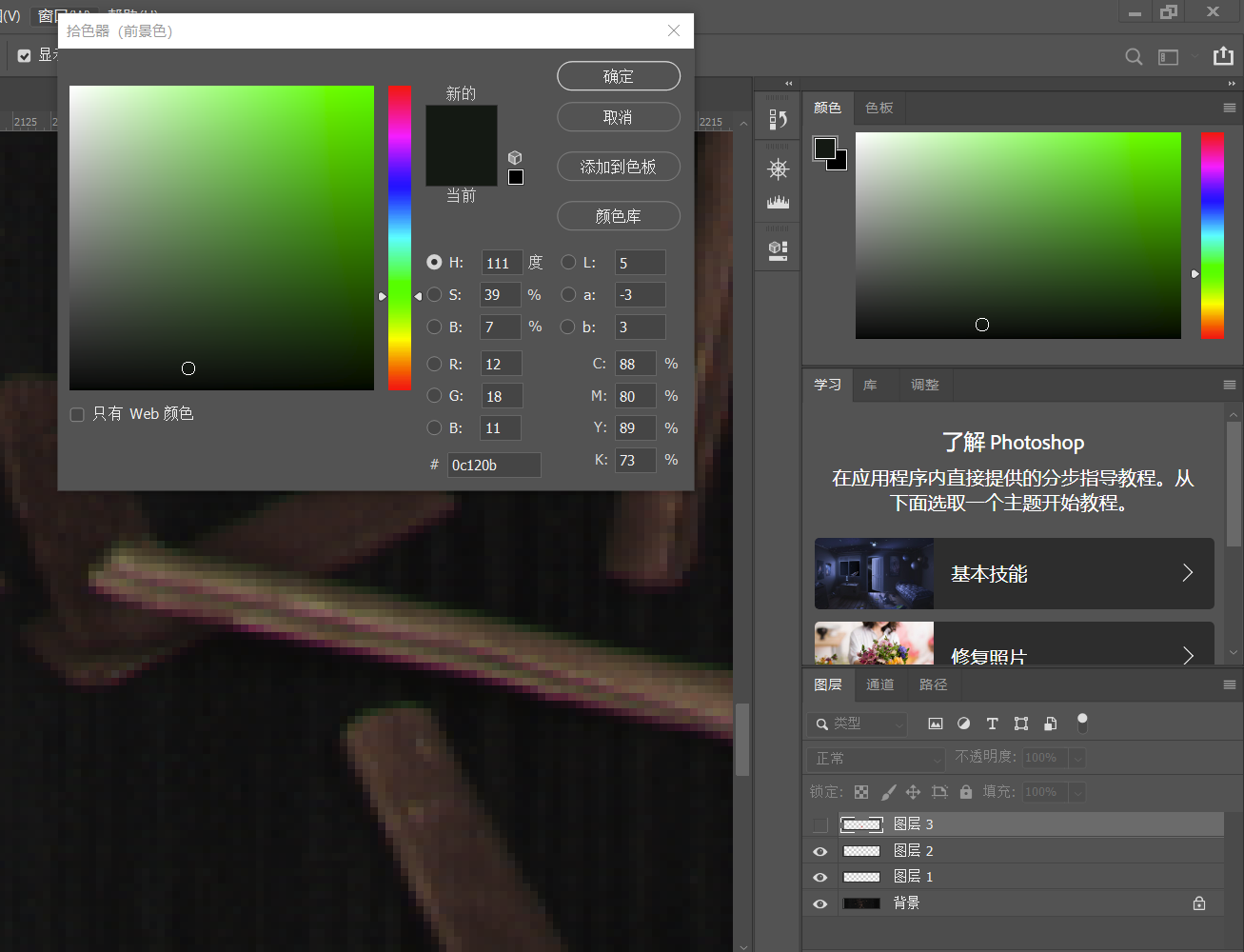Open the 不透明度 opacity dropdown arrow
Viewport: 1244px width, 952px height.
pos(1077,758)
